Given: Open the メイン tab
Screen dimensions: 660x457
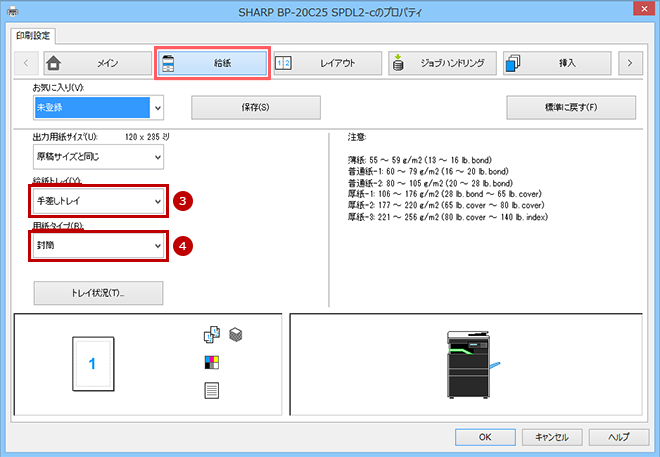Looking at the screenshot, I should [98, 64].
